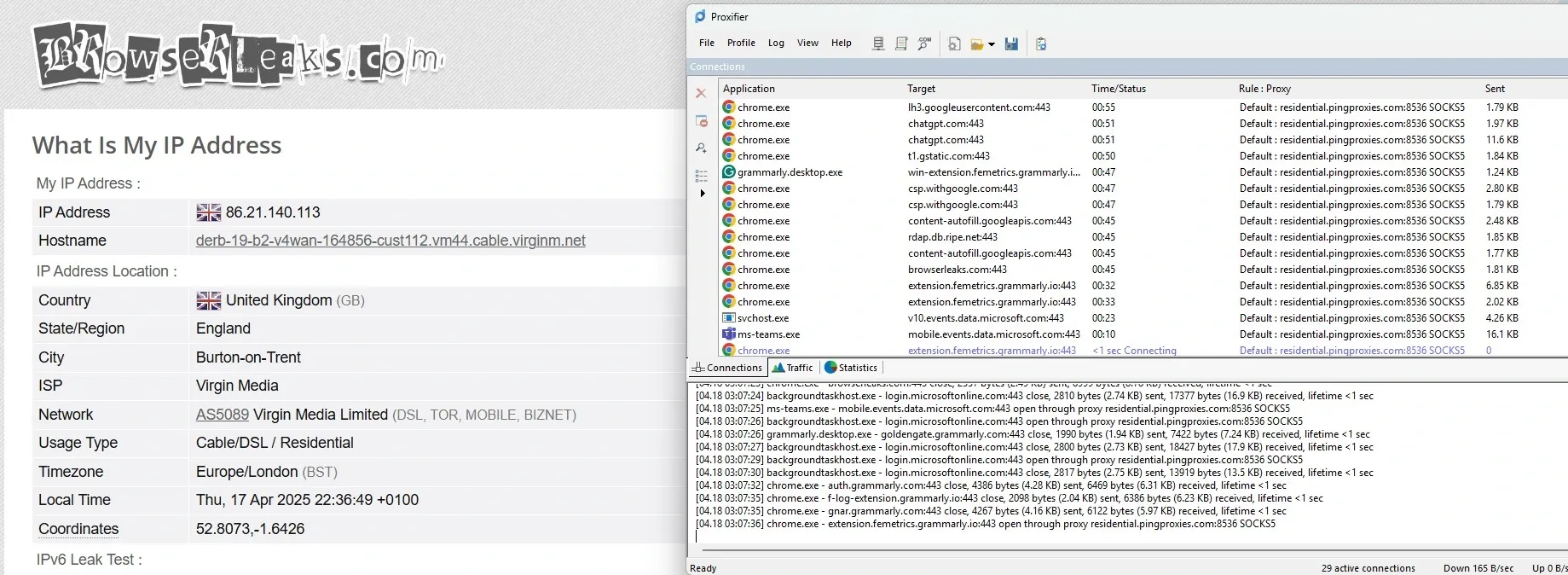The height and width of the screenshot is (575, 1568).
Task: Sort by the Application column header
Action: coord(749,89)
